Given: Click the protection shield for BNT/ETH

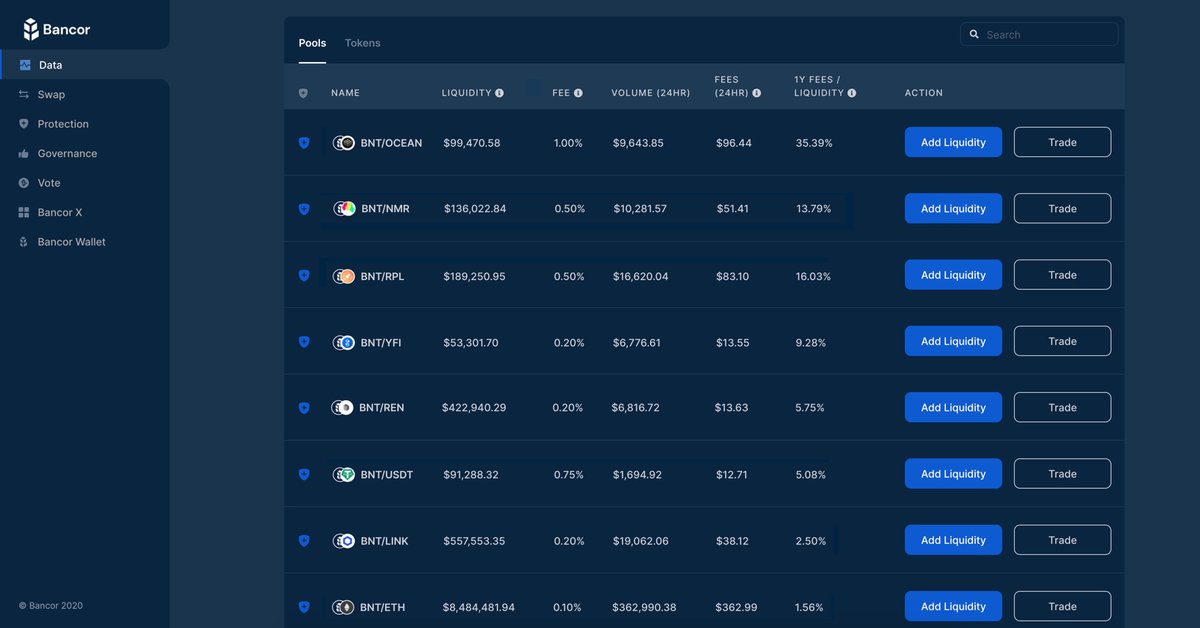Looking at the screenshot, I should pyautogui.click(x=304, y=607).
